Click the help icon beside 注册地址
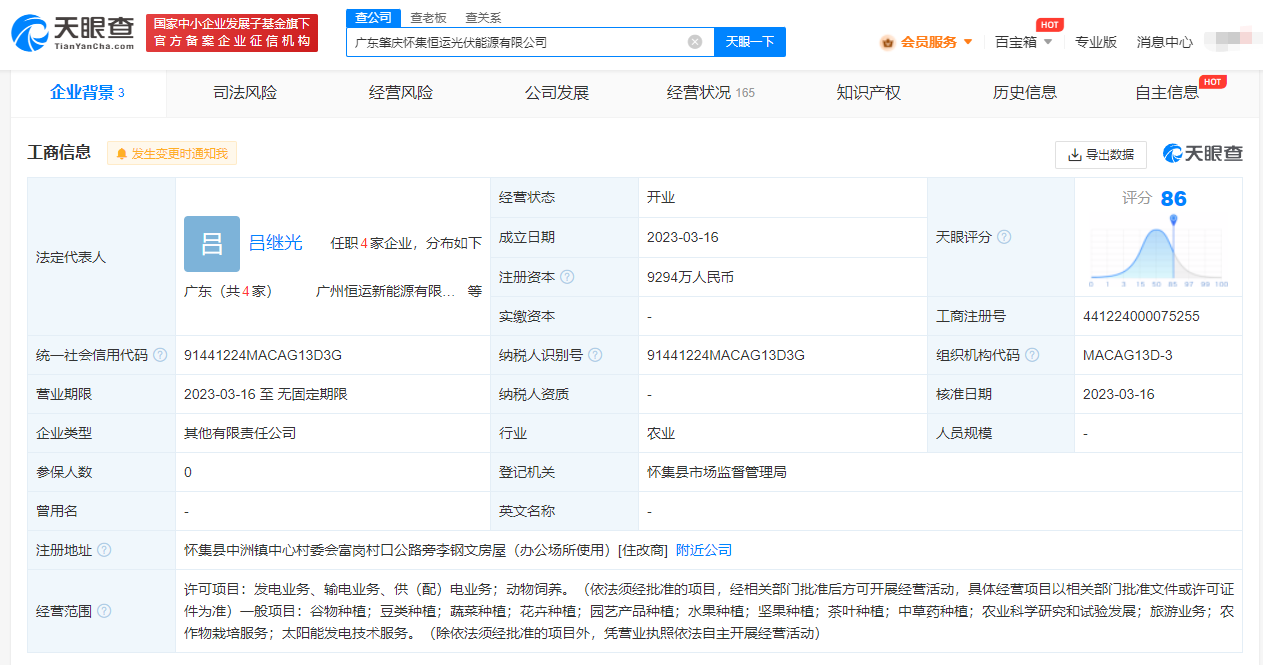 (104, 550)
